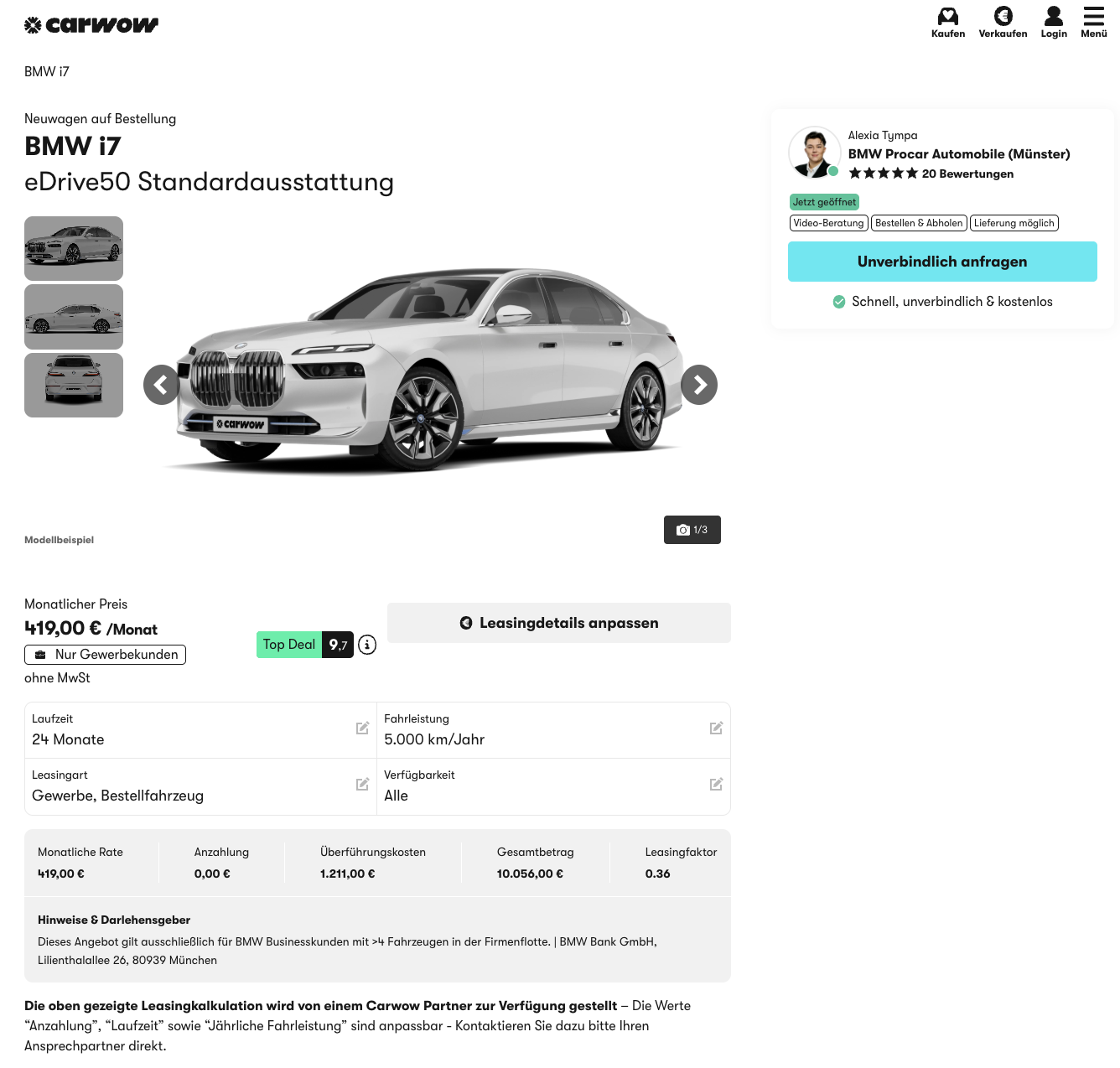This screenshot has width=1120, height=1068.
Task: Edit the Verfügbarkeit setting
Action: [x=716, y=785]
